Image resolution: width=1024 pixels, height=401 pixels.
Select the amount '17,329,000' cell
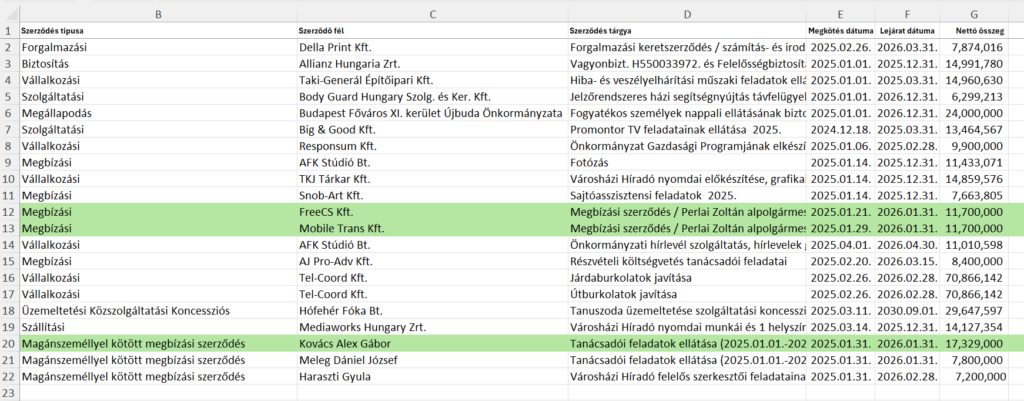click(974, 344)
